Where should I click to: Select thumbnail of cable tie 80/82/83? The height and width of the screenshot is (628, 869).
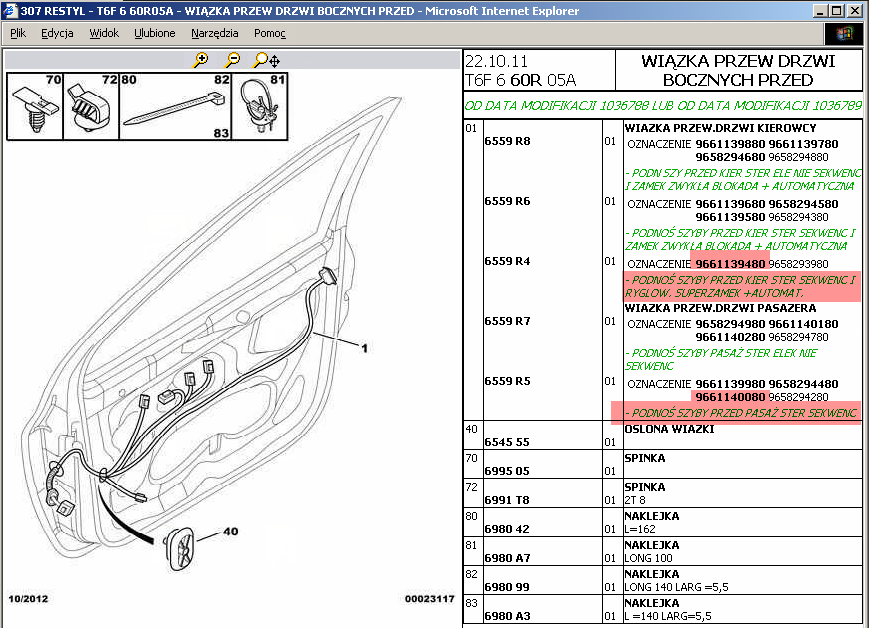(175, 106)
